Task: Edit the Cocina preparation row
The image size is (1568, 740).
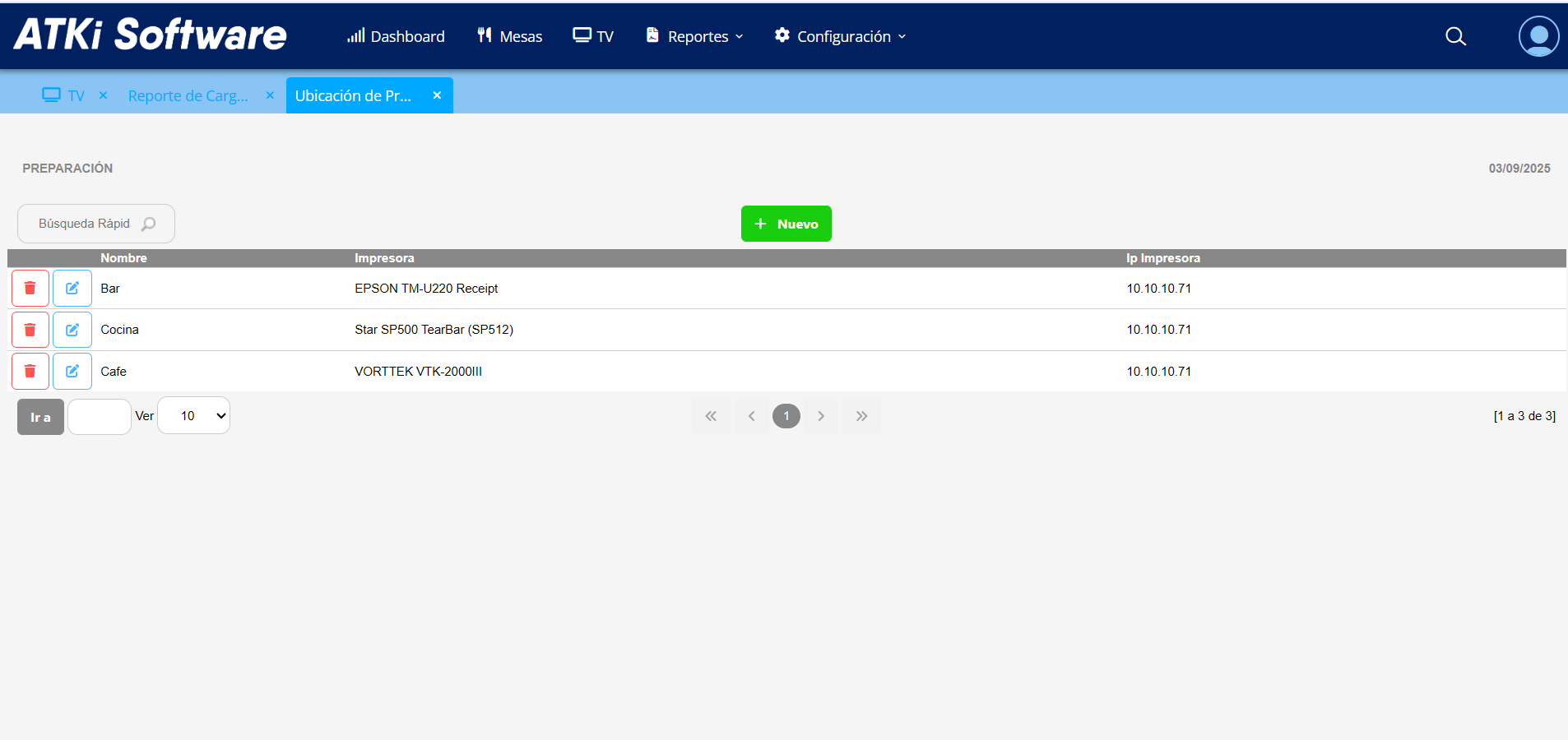Action: pyautogui.click(x=72, y=330)
